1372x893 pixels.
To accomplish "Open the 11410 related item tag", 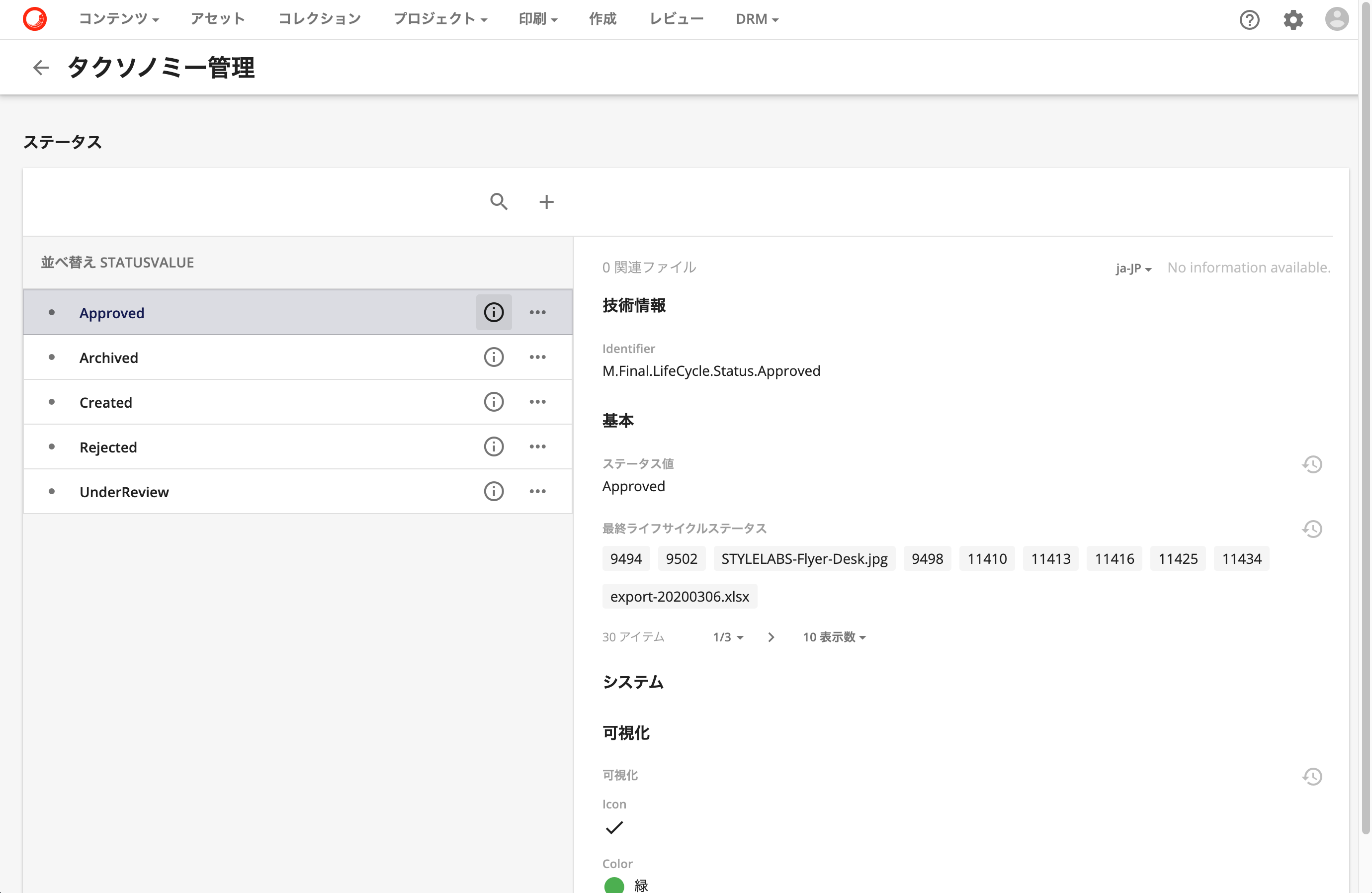I will point(987,559).
